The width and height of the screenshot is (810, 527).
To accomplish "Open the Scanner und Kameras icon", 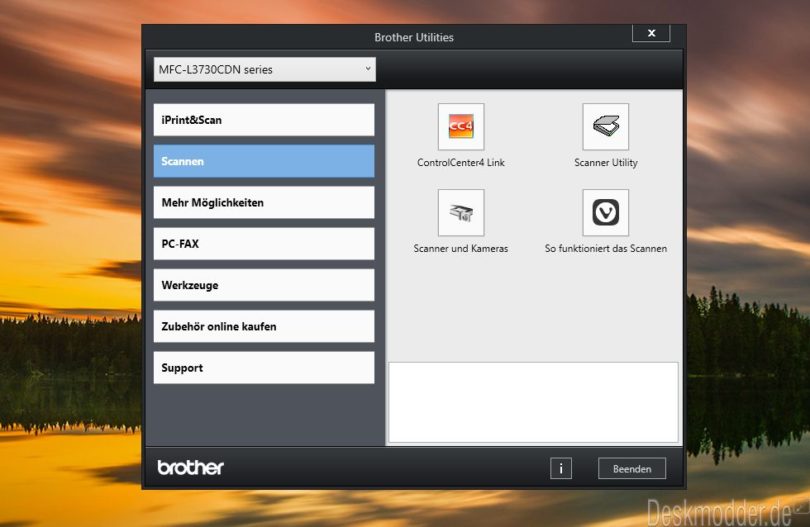I will (x=460, y=212).
